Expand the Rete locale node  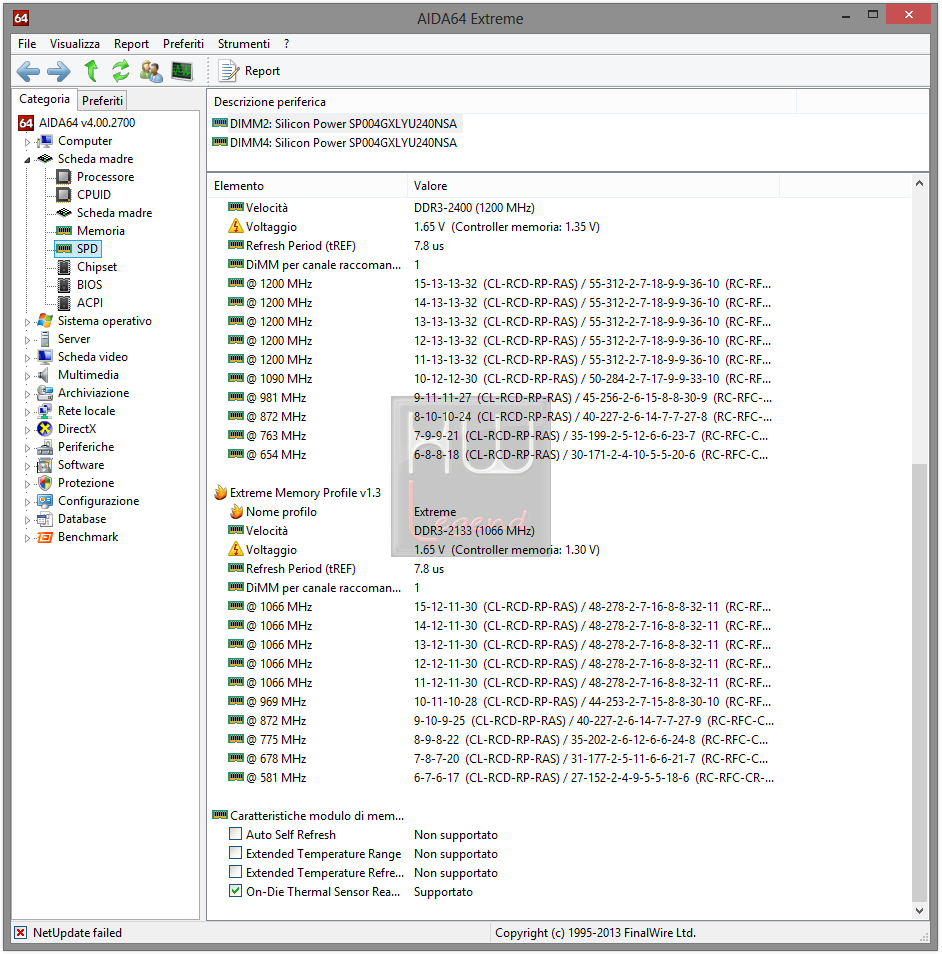coord(27,412)
